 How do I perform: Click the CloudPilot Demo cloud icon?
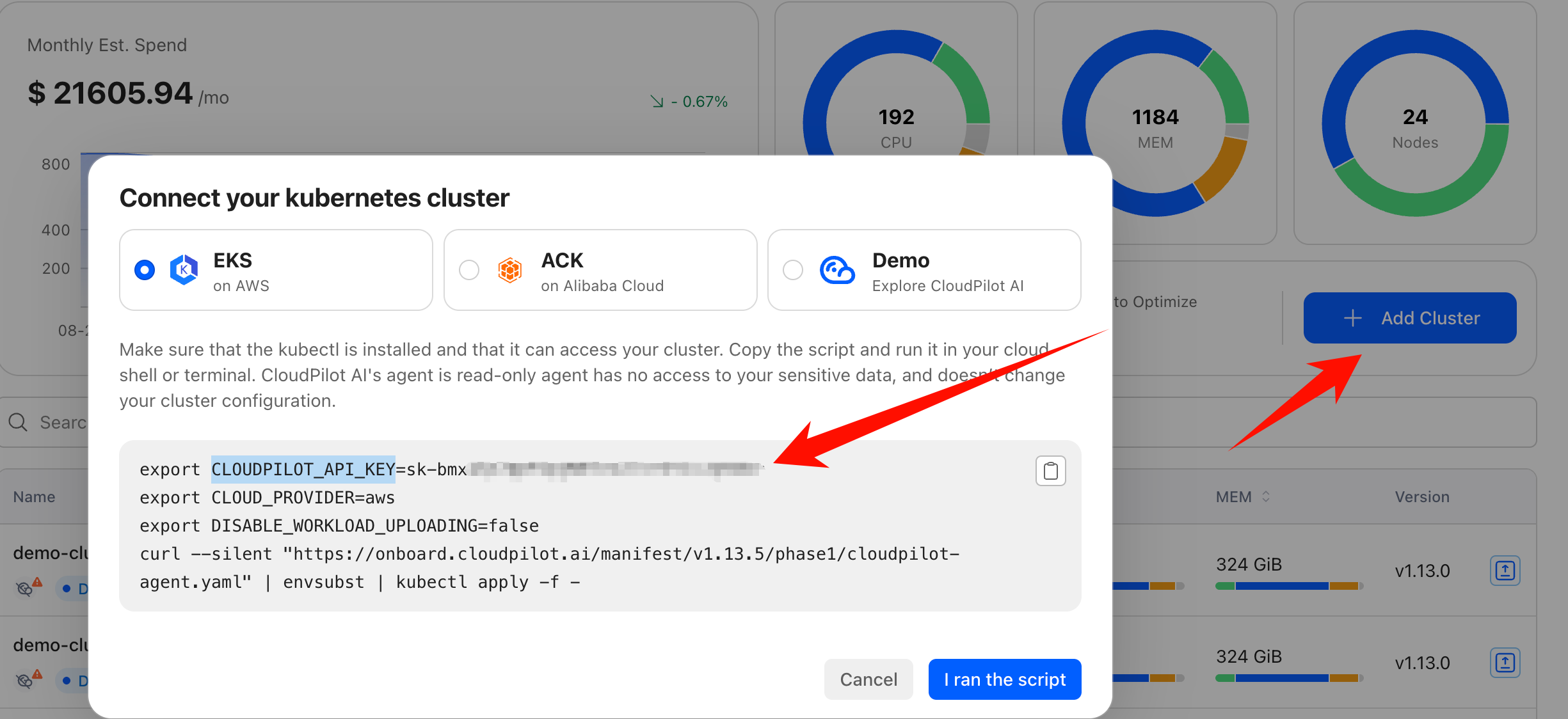pos(837,270)
